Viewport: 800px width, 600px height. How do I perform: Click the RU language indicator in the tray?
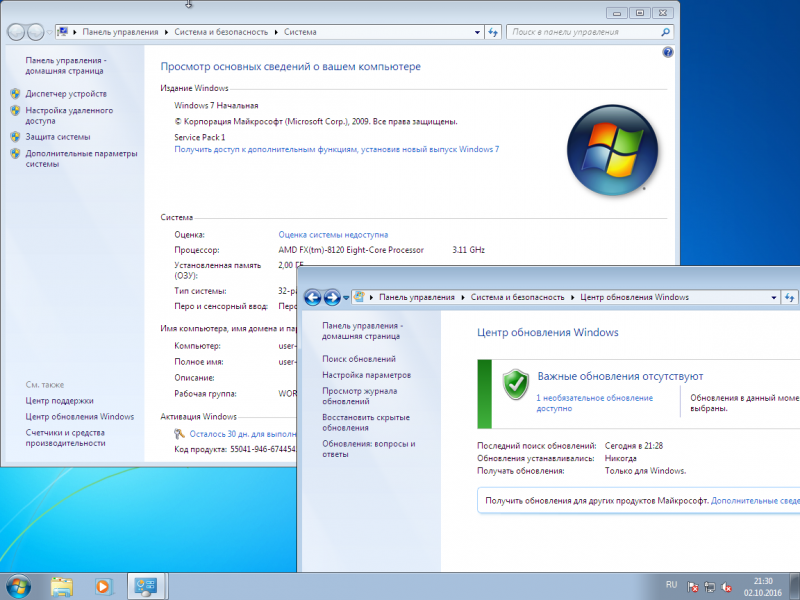[x=671, y=585]
